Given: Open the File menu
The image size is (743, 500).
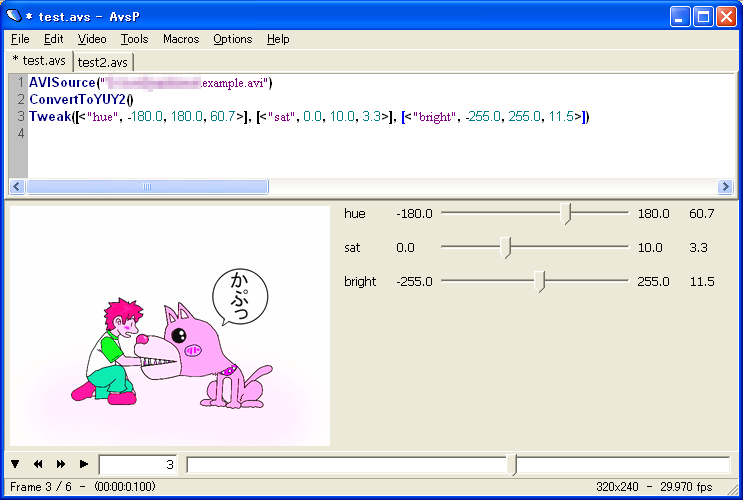Looking at the screenshot, I should pyautogui.click(x=20, y=39).
